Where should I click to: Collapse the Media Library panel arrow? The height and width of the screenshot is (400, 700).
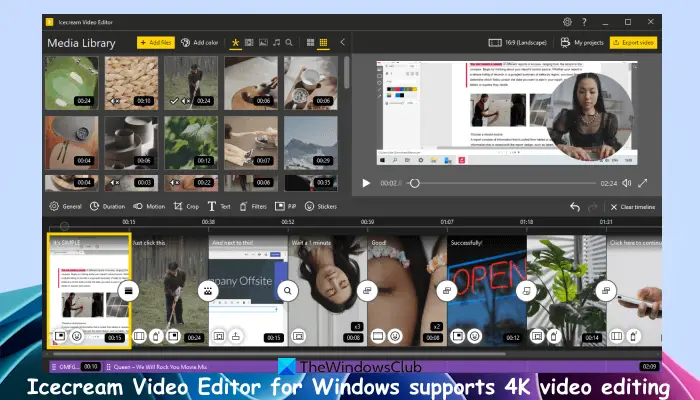point(342,42)
